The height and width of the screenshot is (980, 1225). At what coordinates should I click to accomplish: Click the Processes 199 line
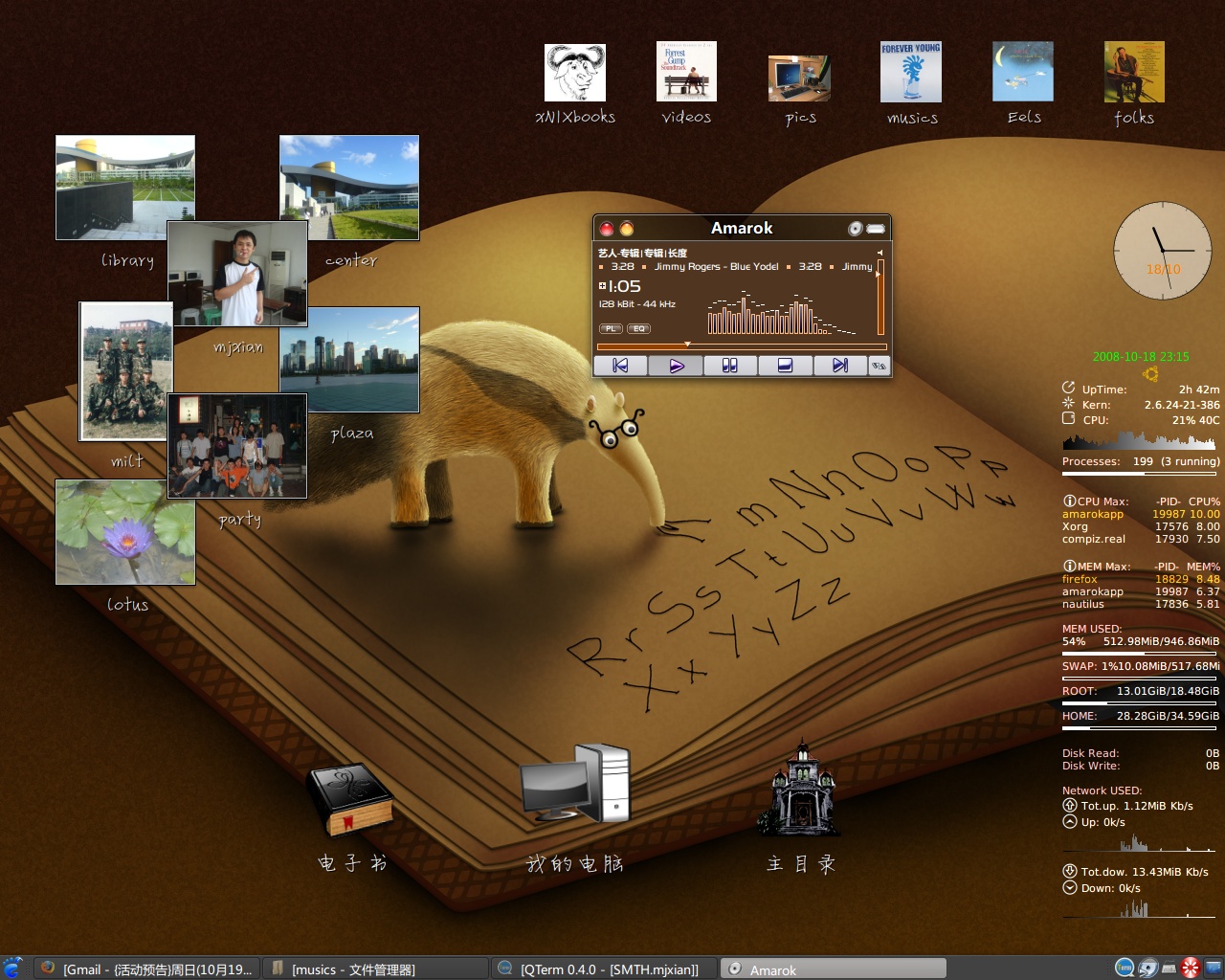tap(1141, 461)
